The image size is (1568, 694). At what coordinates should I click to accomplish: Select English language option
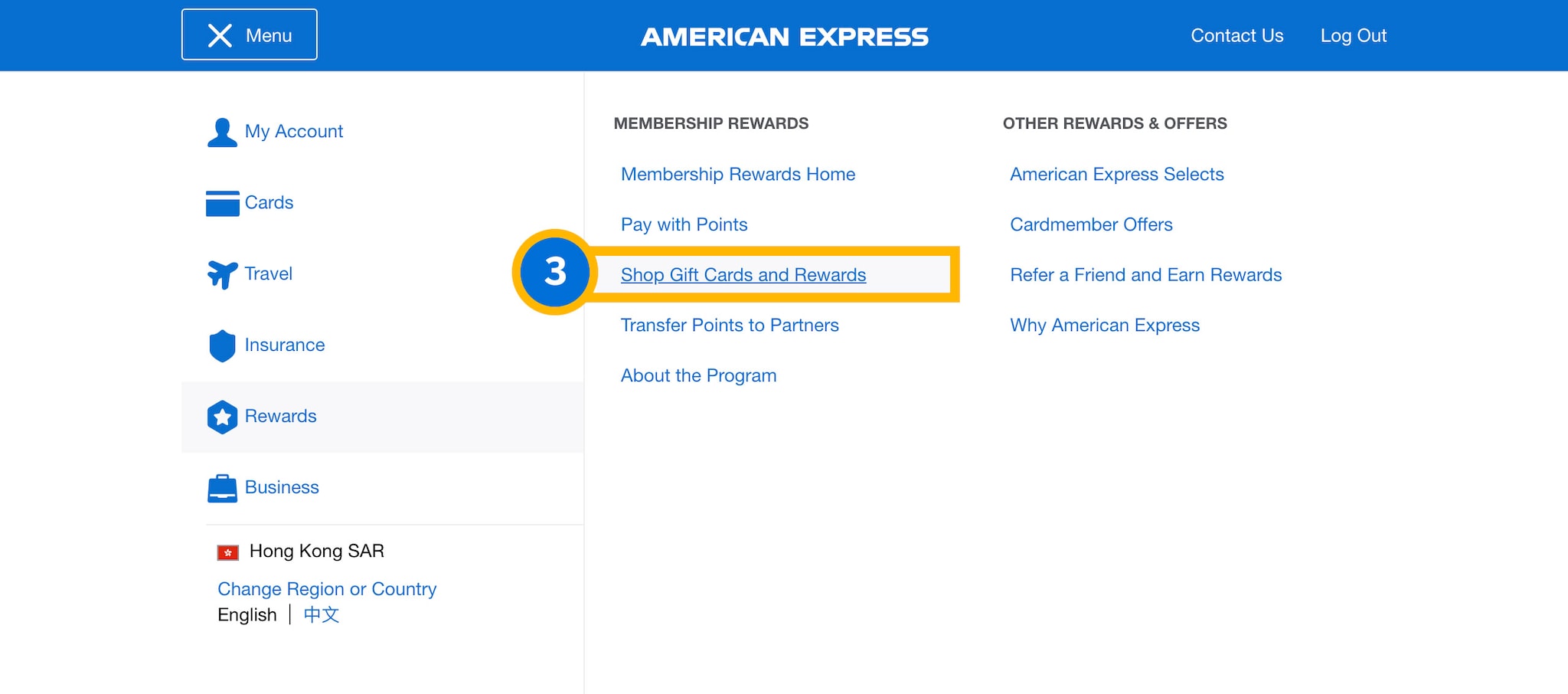247,614
